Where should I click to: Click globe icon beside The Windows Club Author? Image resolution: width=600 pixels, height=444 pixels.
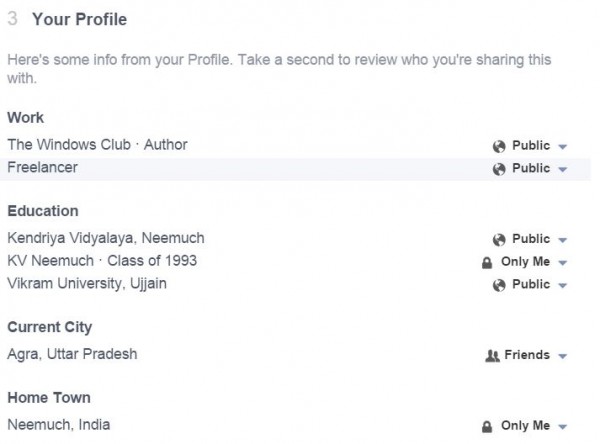499,146
